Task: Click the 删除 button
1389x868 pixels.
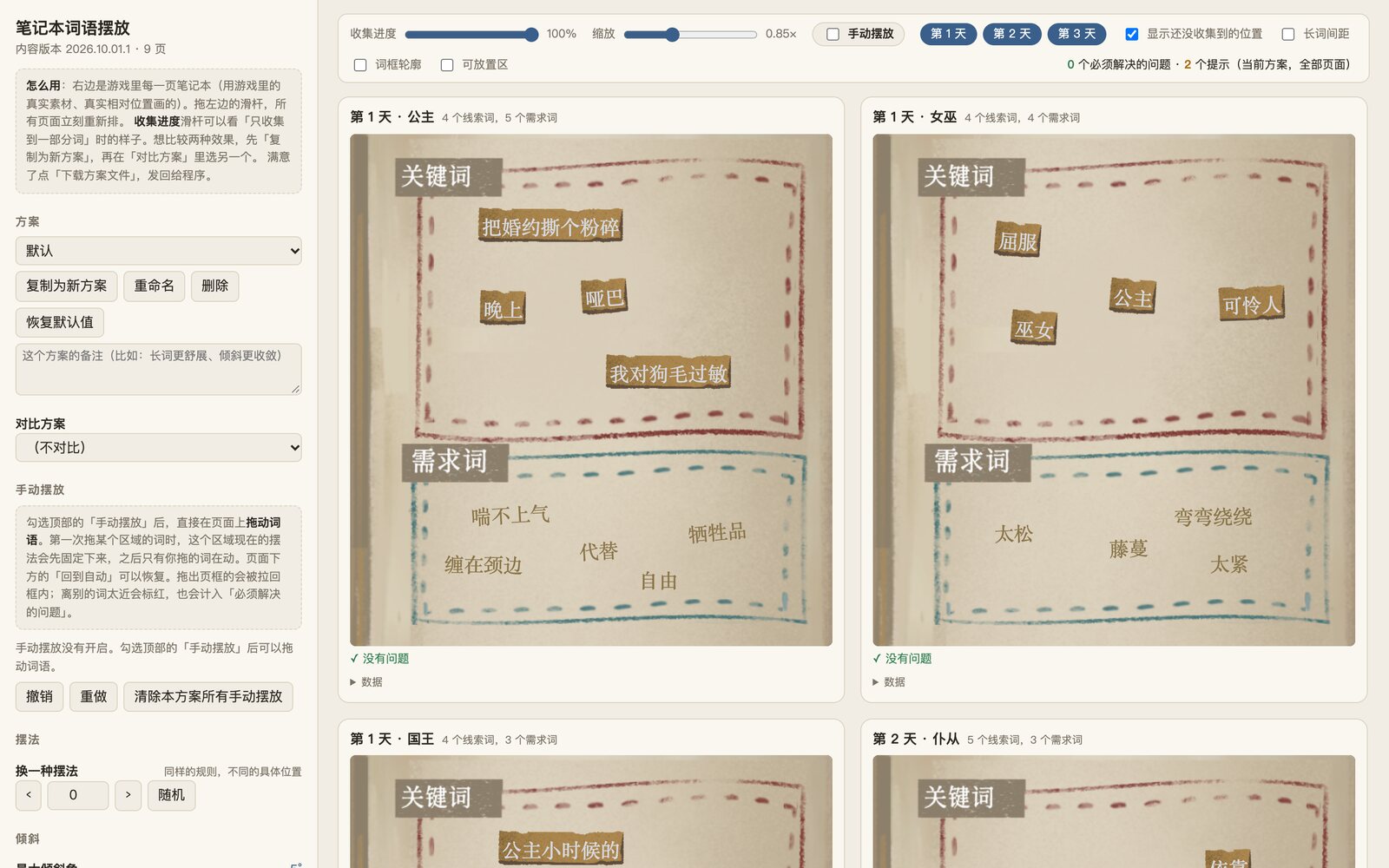Action: click(214, 286)
